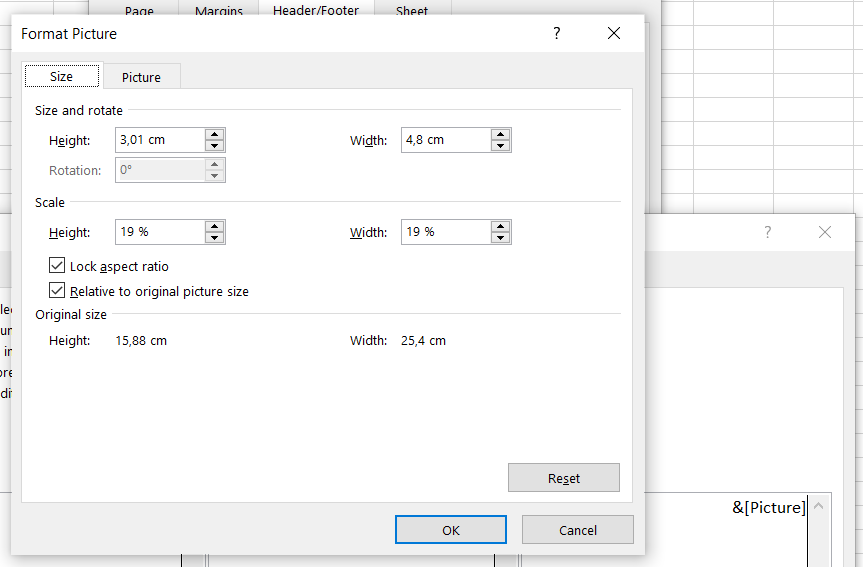Switch to the Picture tab
The width and height of the screenshot is (863, 567).
pos(141,77)
